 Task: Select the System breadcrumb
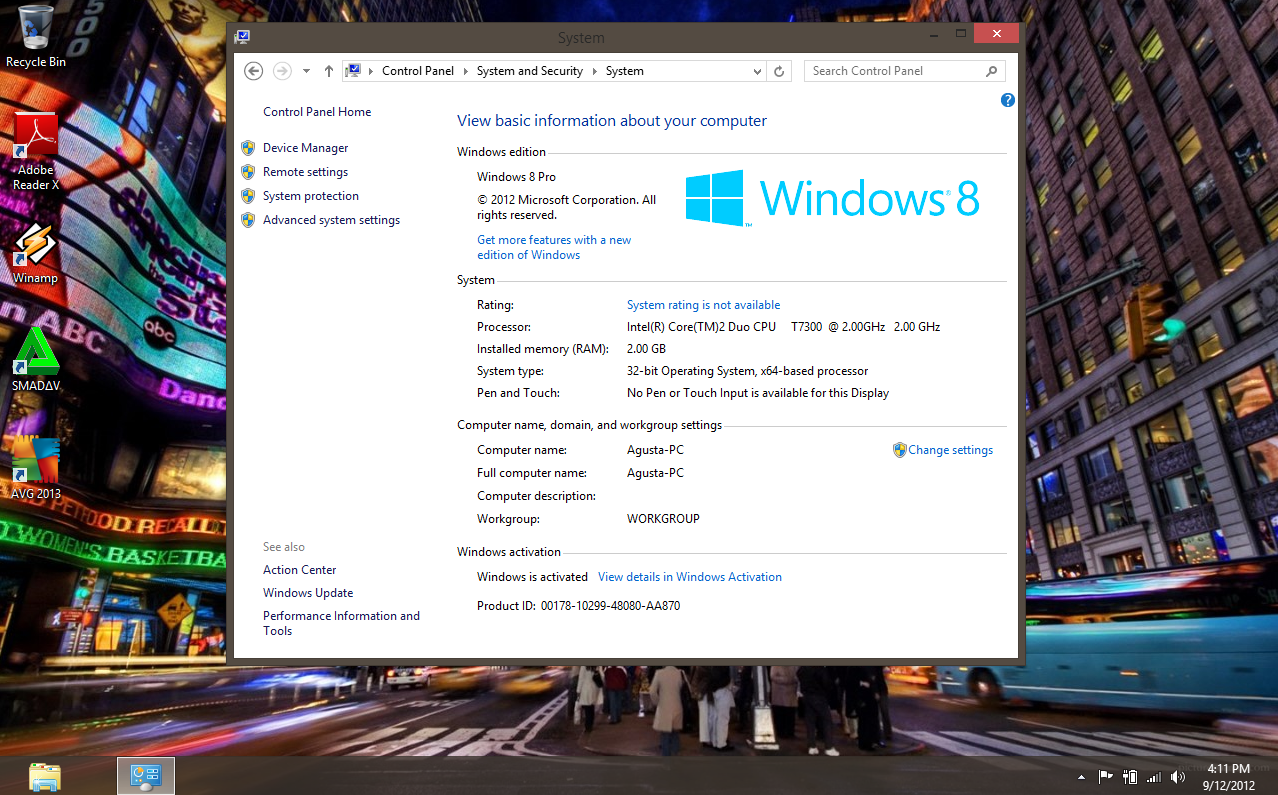pos(625,71)
